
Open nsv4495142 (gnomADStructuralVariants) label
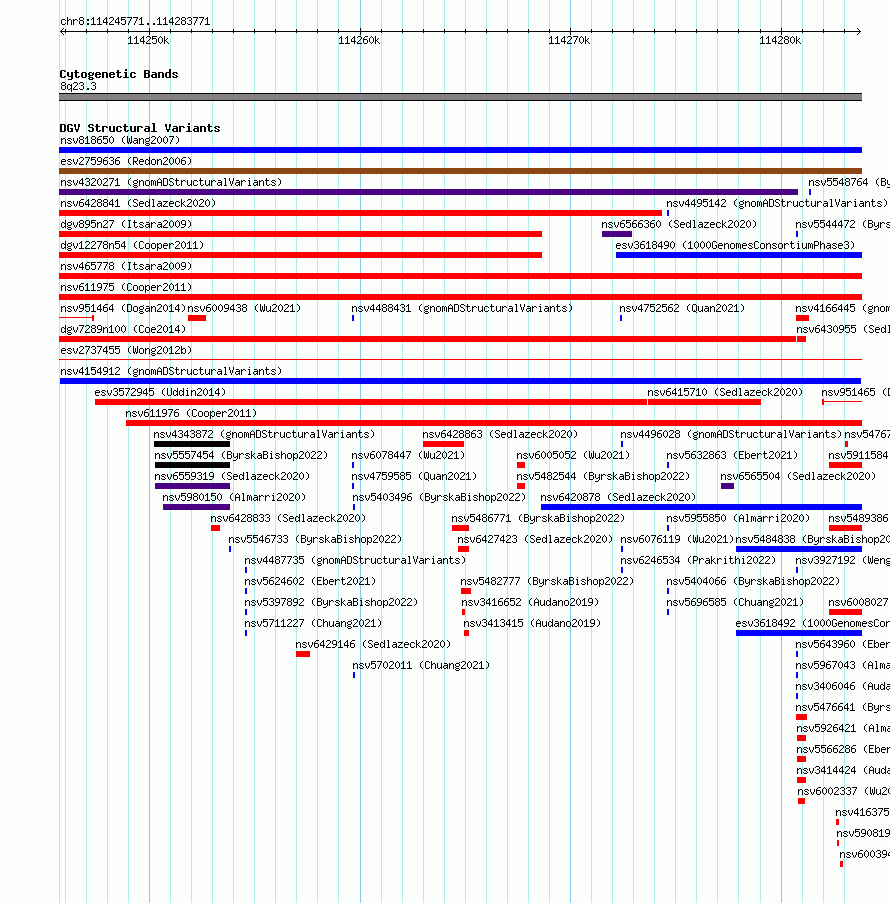pyautogui.click(x=777, y=203)
